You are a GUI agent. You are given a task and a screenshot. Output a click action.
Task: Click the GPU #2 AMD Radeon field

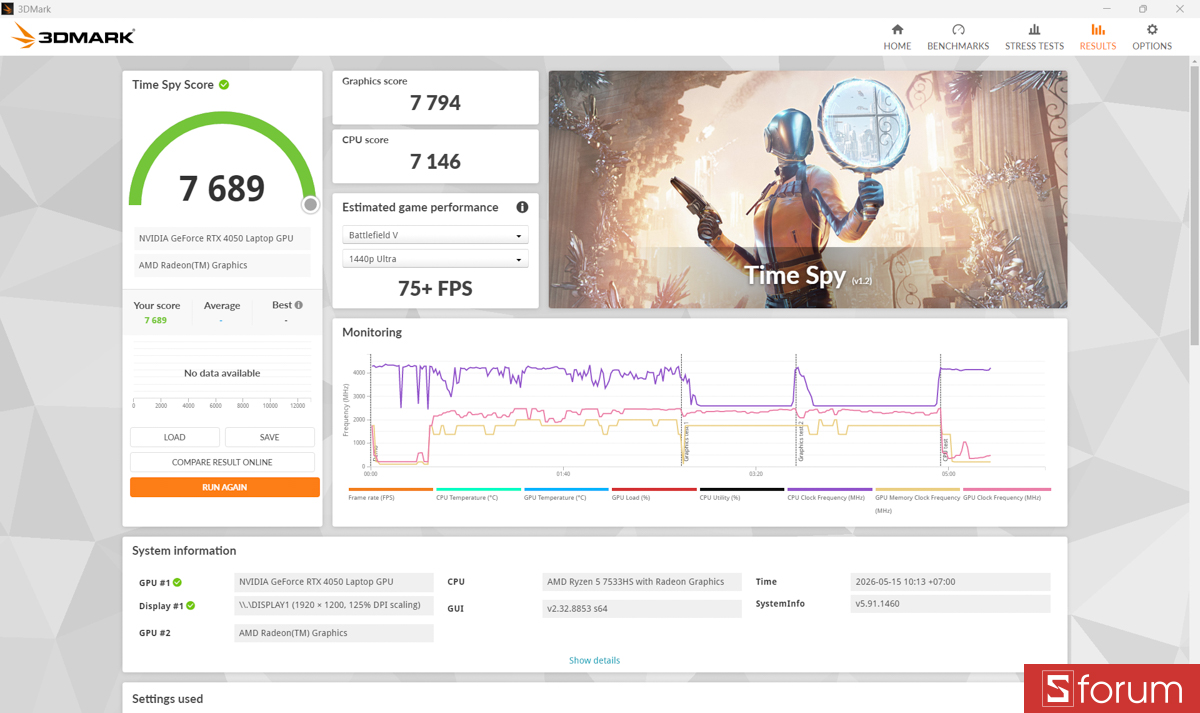click(334, 633)
